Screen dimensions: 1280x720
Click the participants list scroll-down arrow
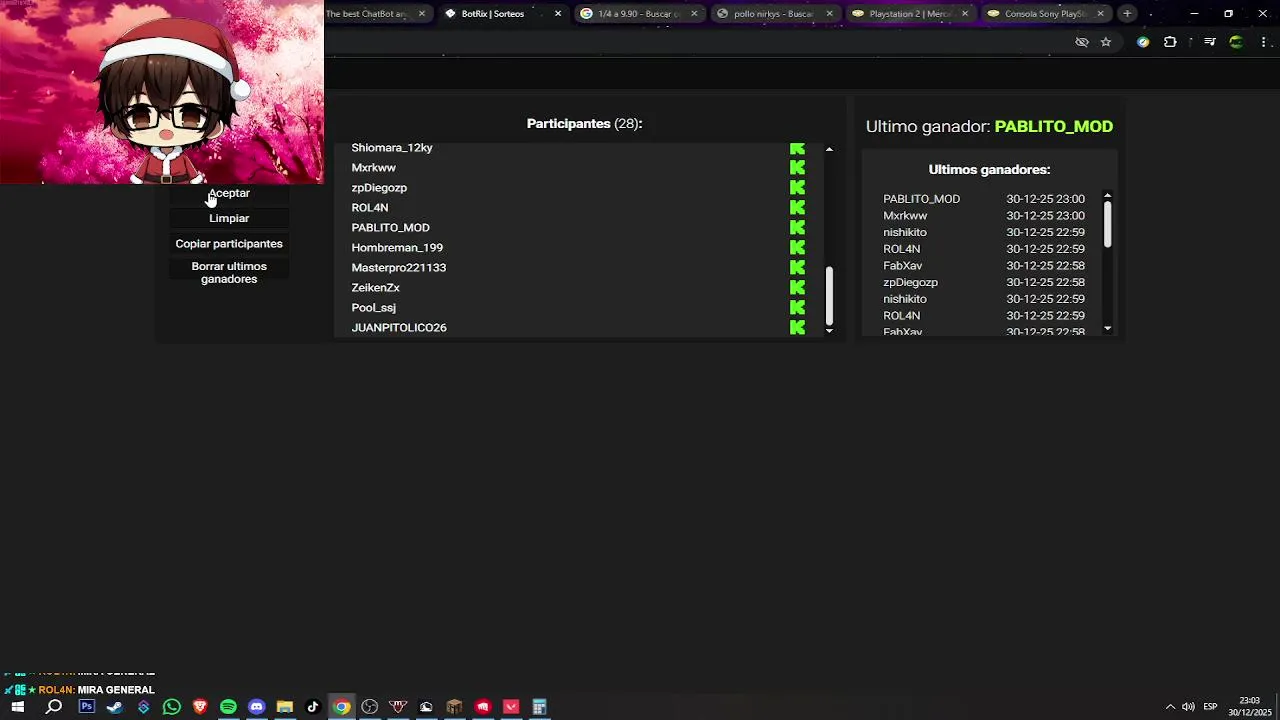829,330
